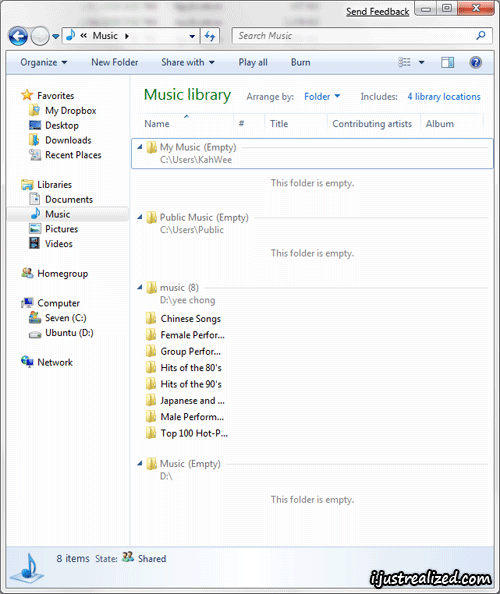Click the change view icon
The width and height of the screenshot is (500, 594).
tap(404, 62)
